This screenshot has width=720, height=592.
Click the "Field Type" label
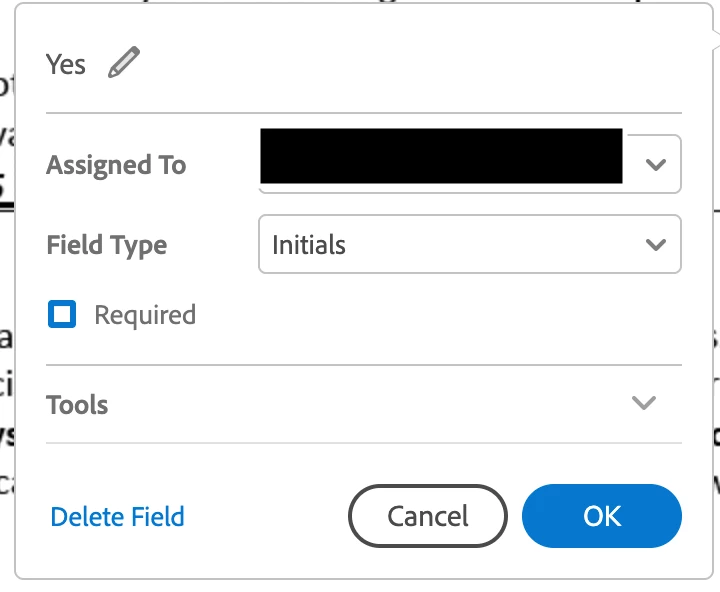107,245
